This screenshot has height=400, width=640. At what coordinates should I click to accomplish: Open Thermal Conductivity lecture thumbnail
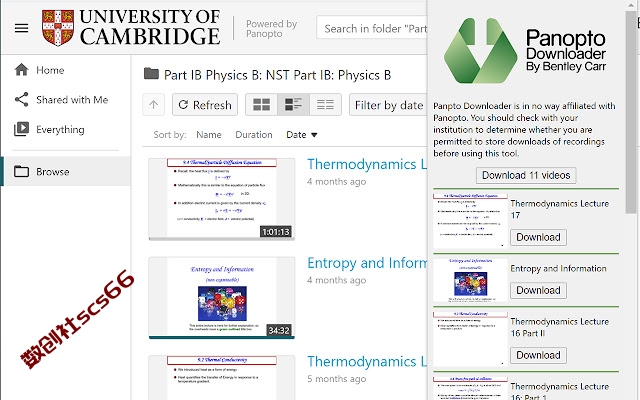pyautogui.click(x=222, y=378)
